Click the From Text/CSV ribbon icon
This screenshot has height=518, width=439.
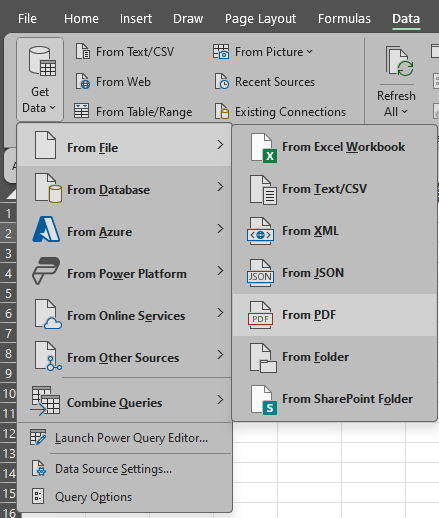tap(83, 52)
